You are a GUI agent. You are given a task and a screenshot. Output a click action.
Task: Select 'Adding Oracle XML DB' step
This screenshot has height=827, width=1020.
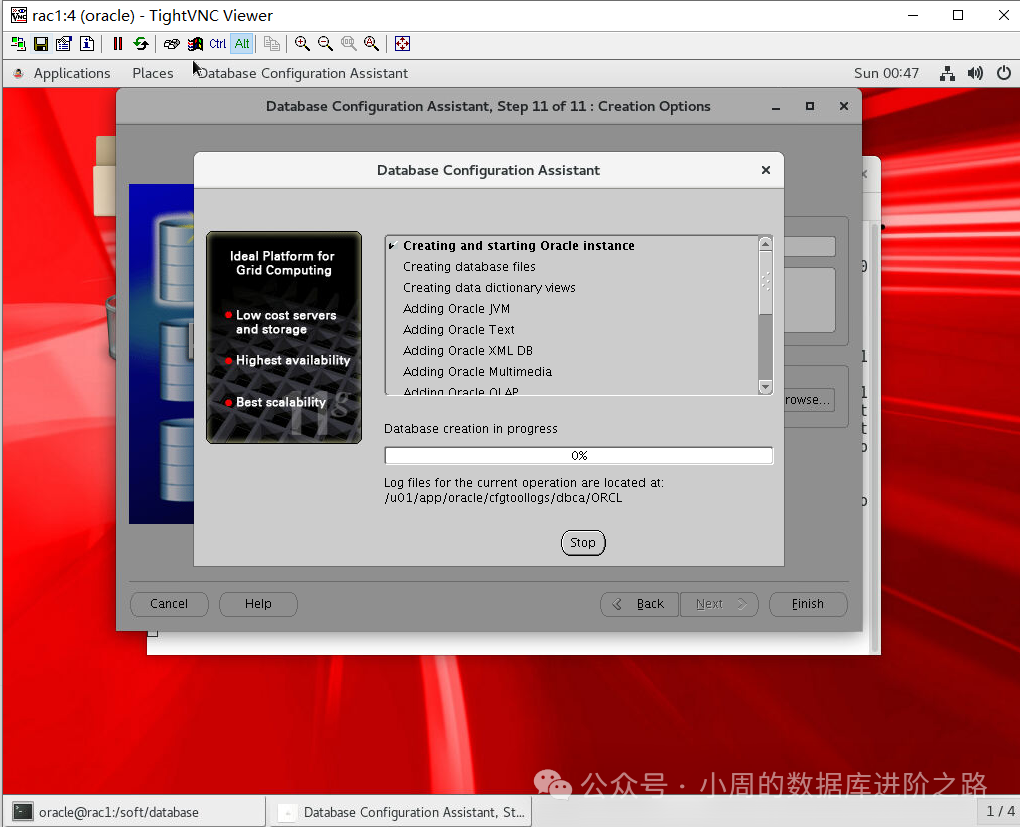click(x=468, y=350)
